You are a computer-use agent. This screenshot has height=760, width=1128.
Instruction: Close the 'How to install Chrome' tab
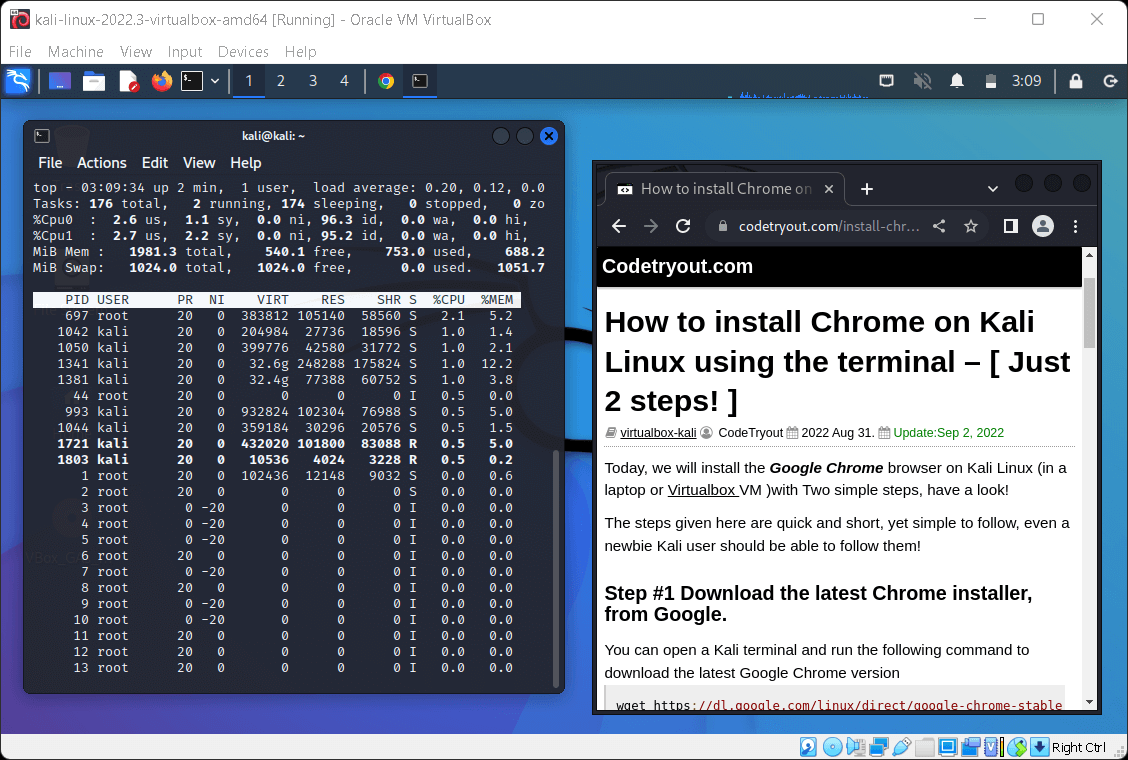tap(829, 189)
